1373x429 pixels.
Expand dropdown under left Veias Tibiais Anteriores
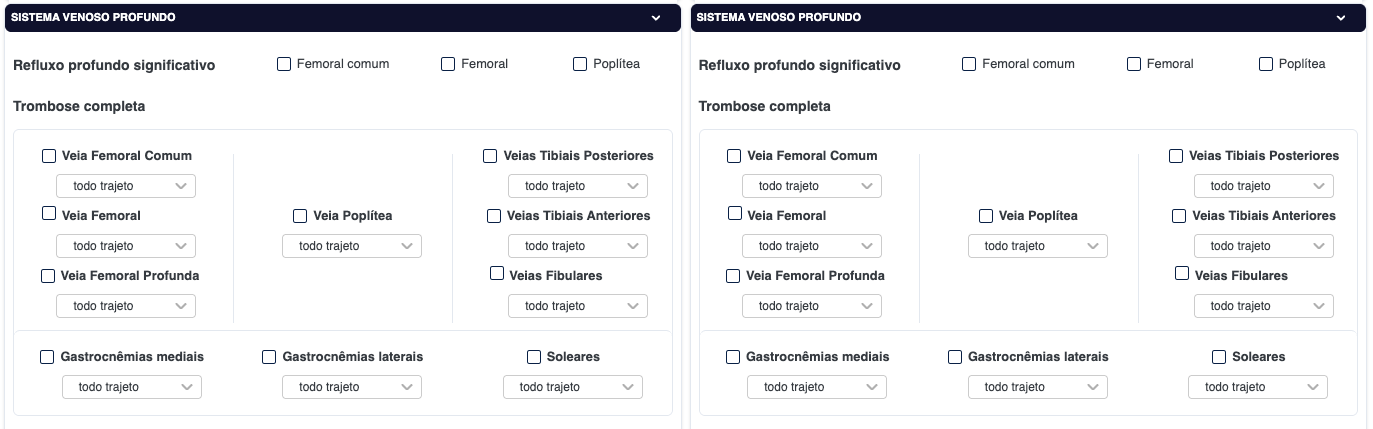[577, 246]
